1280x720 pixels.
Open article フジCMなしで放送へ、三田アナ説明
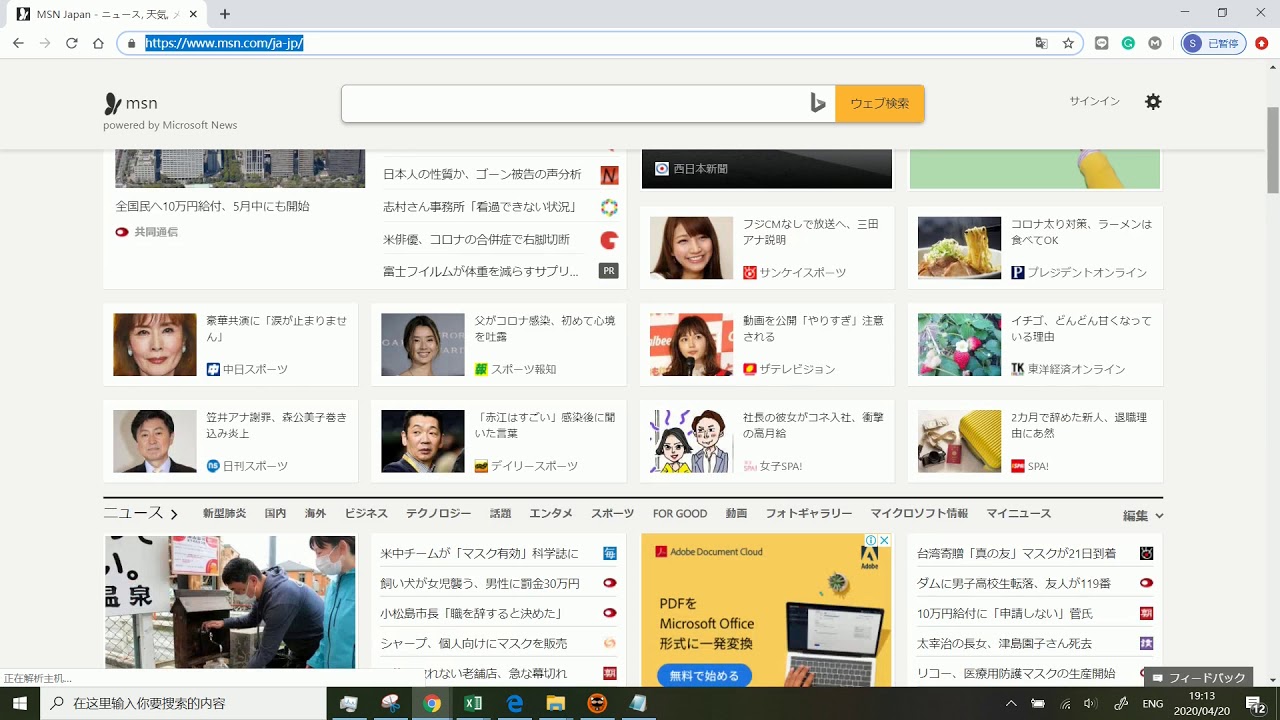click(810, 232)
